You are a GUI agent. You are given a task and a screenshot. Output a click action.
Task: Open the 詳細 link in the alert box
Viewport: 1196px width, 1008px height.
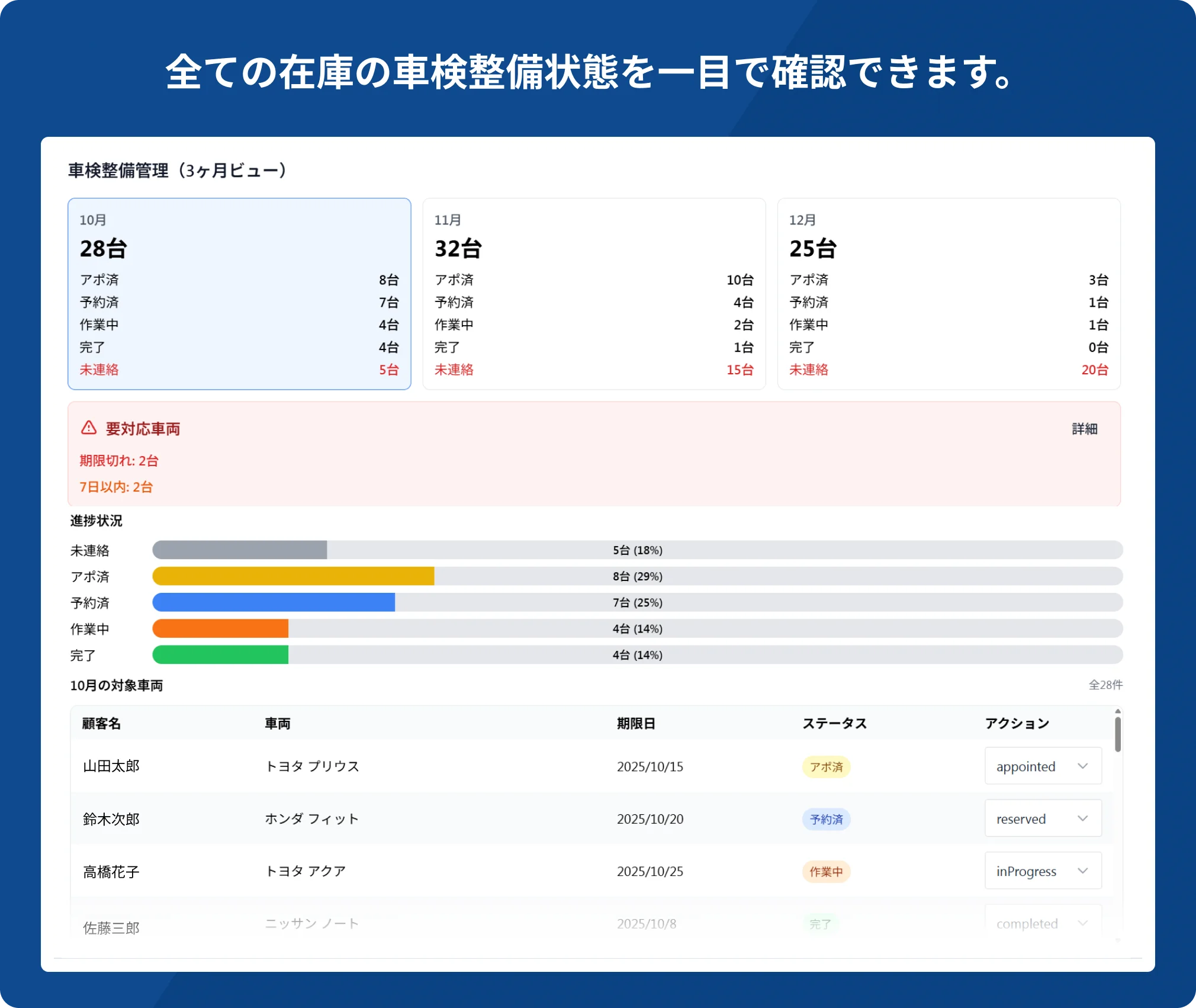point(1084,429)
